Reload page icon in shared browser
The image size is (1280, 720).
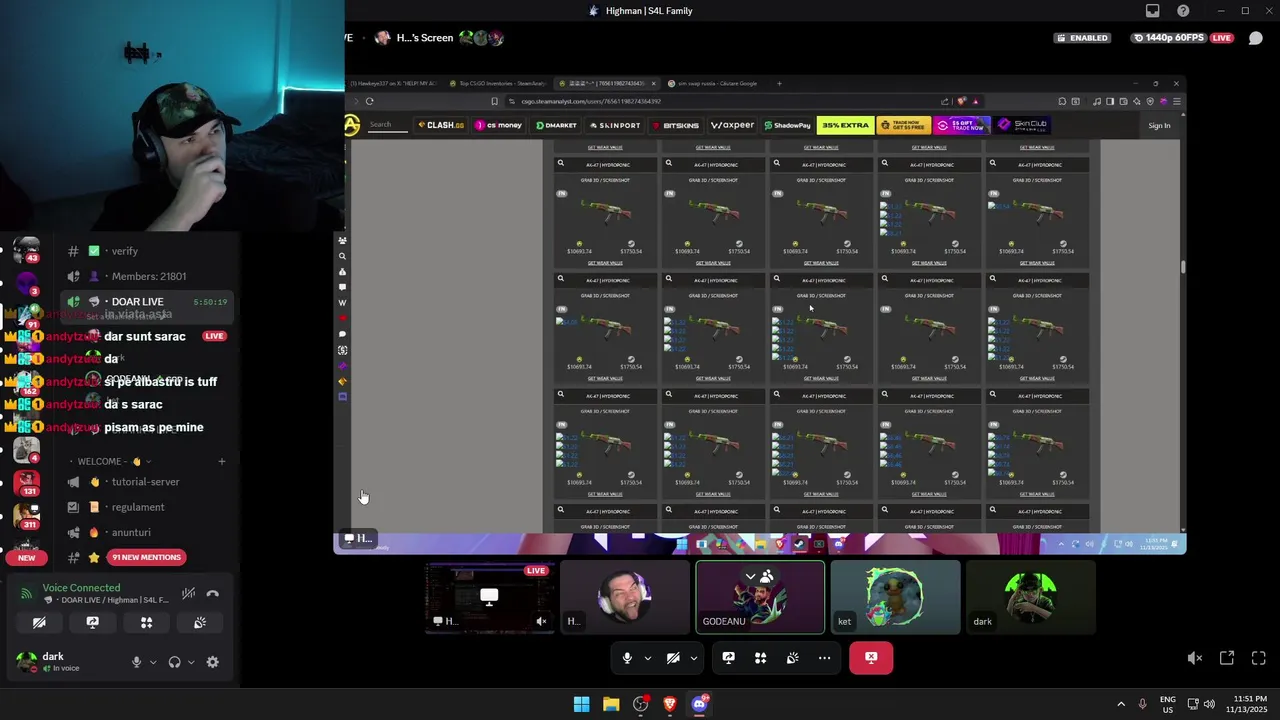pos(369,101)
